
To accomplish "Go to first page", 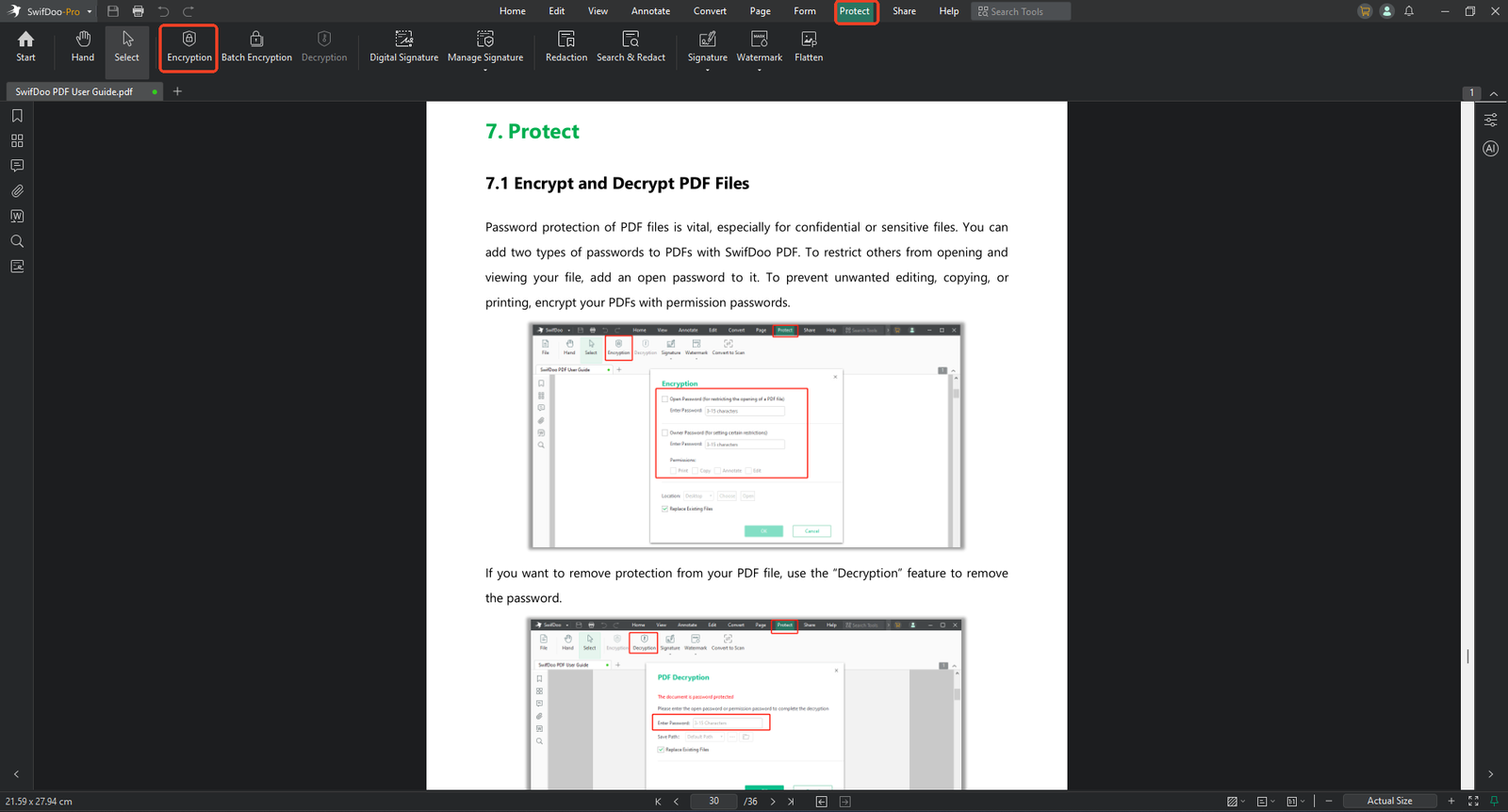I will tap(658, 802).
